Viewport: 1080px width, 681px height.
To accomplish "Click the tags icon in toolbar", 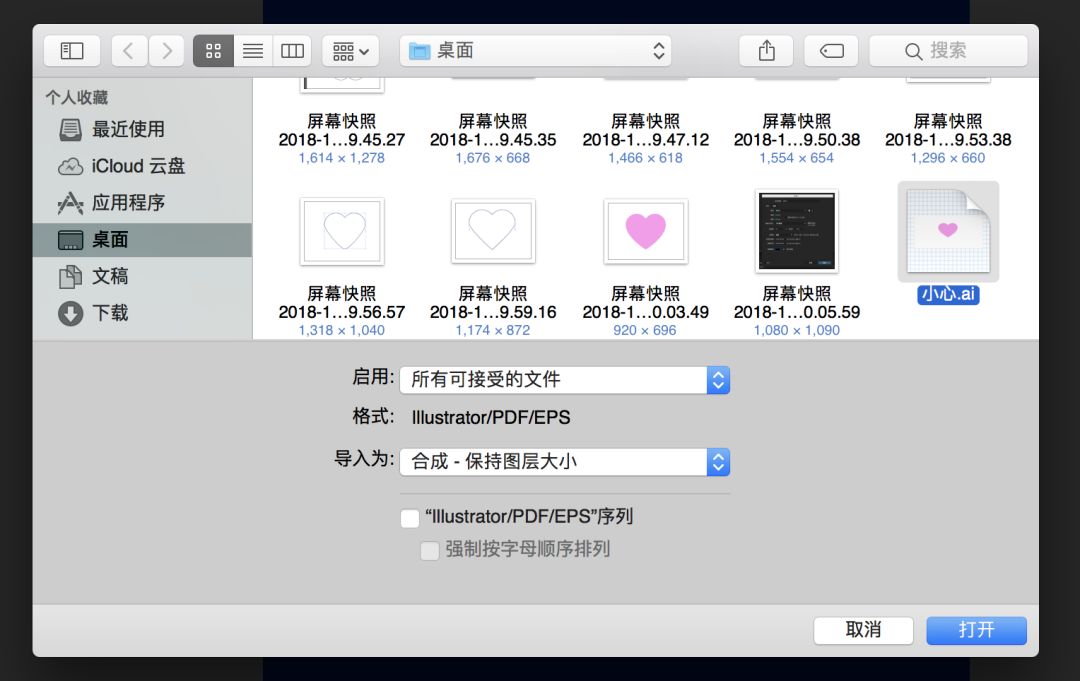I will click(x=831, y=51).
